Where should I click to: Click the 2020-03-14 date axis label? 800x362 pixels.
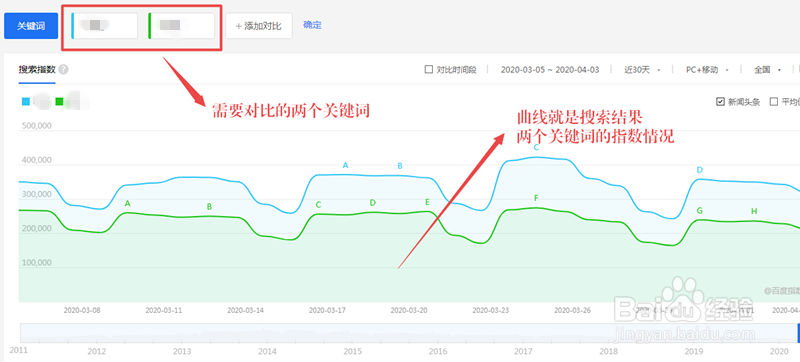[245, 310]
